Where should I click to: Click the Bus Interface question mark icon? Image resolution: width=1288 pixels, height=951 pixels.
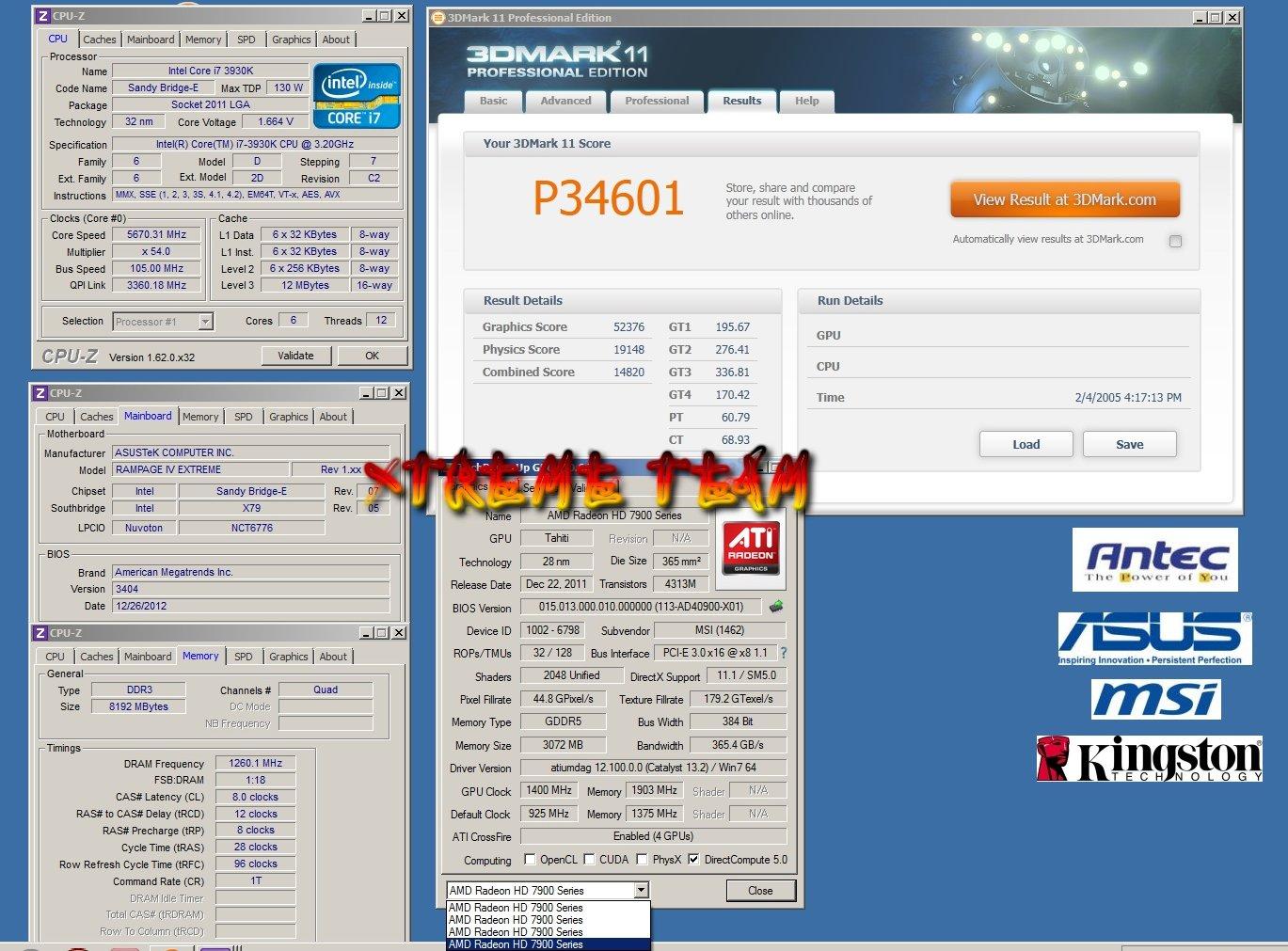click(783, 653)
